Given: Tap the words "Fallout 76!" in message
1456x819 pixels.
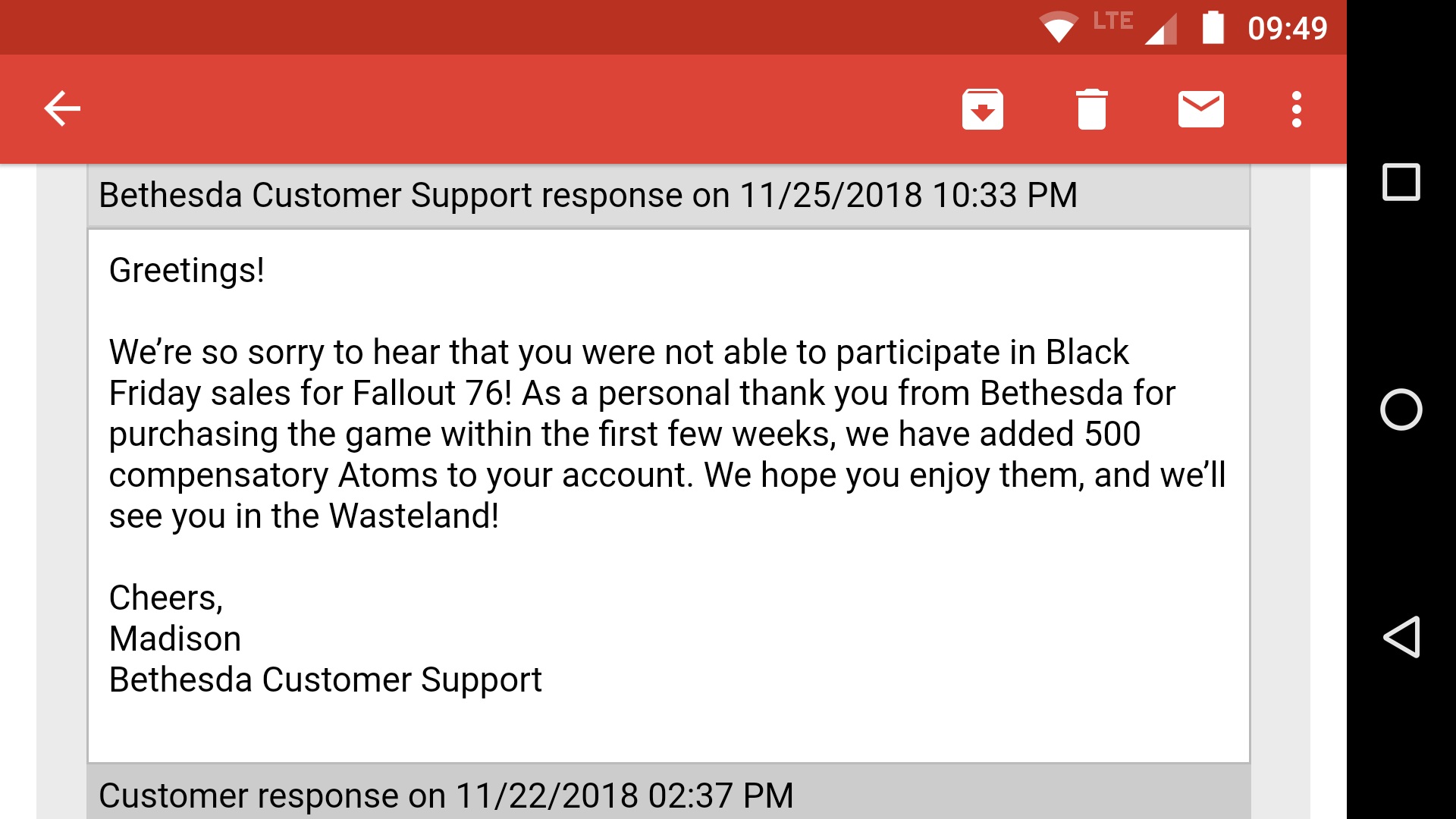Looking at the screenshot, I should coord(432,394).
